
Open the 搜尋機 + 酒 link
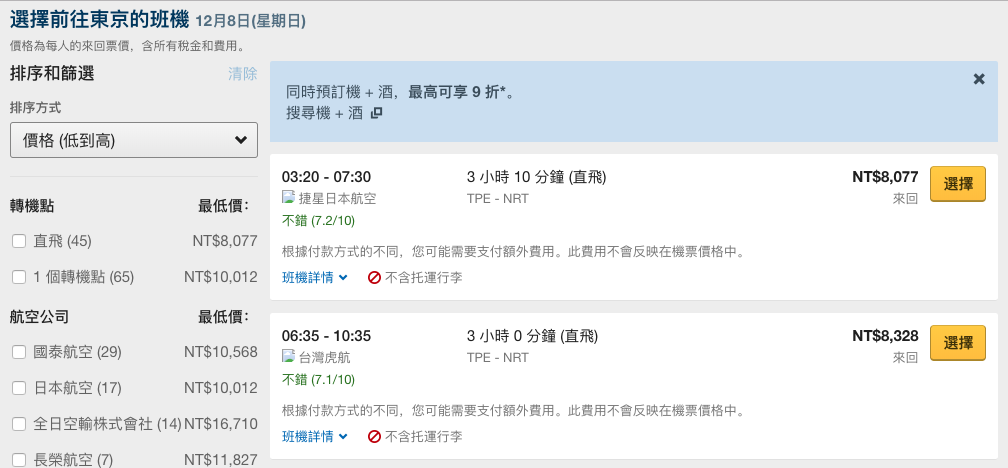point(325,113)
